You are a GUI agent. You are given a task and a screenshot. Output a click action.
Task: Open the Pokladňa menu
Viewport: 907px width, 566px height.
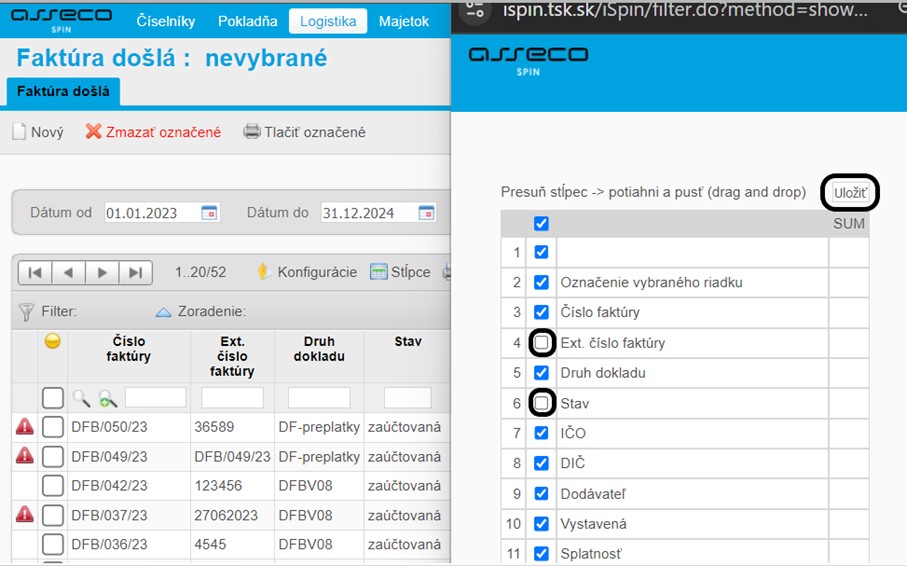point(246,21)
